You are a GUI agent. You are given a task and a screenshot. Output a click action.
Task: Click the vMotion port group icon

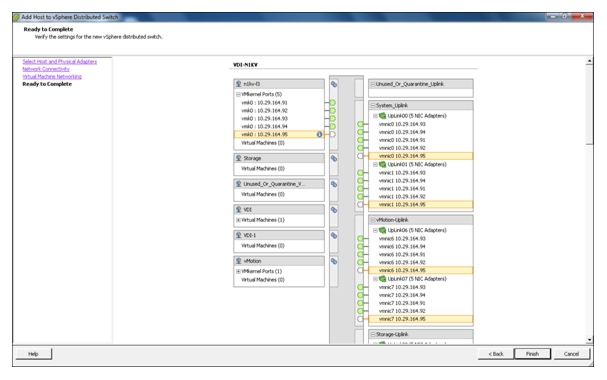[238, 261]
